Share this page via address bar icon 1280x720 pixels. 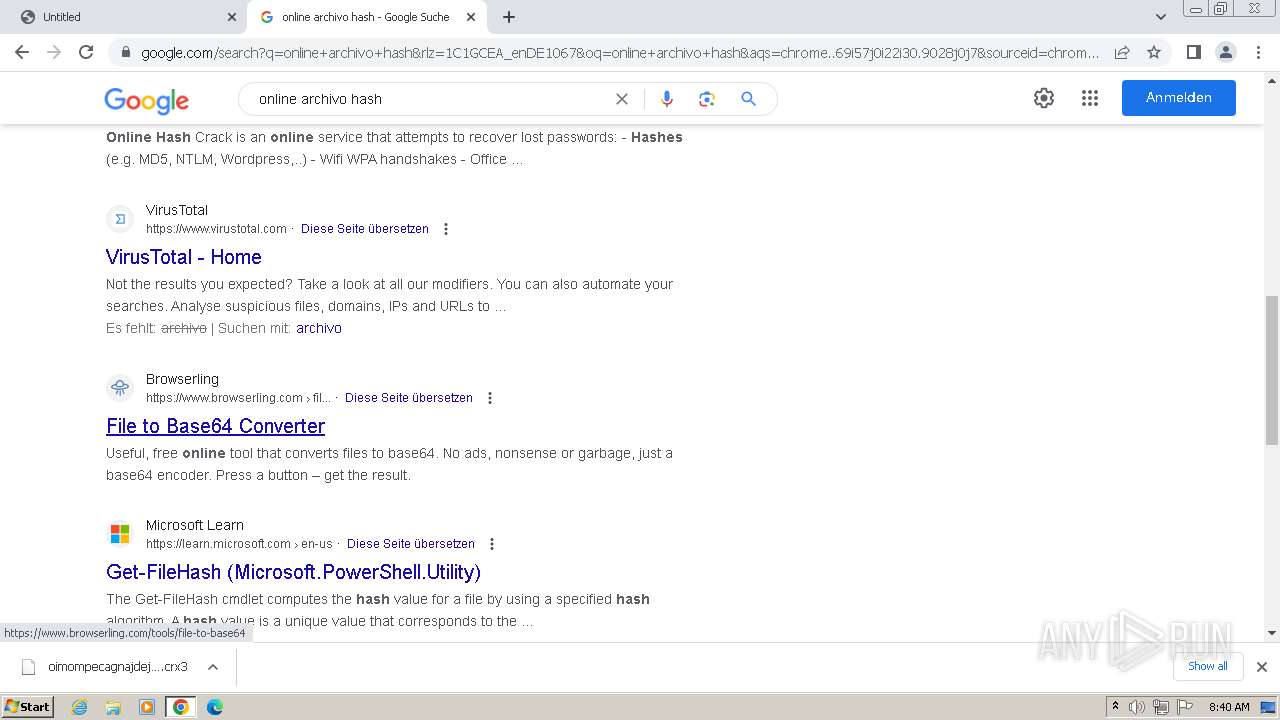[1122, 52]
